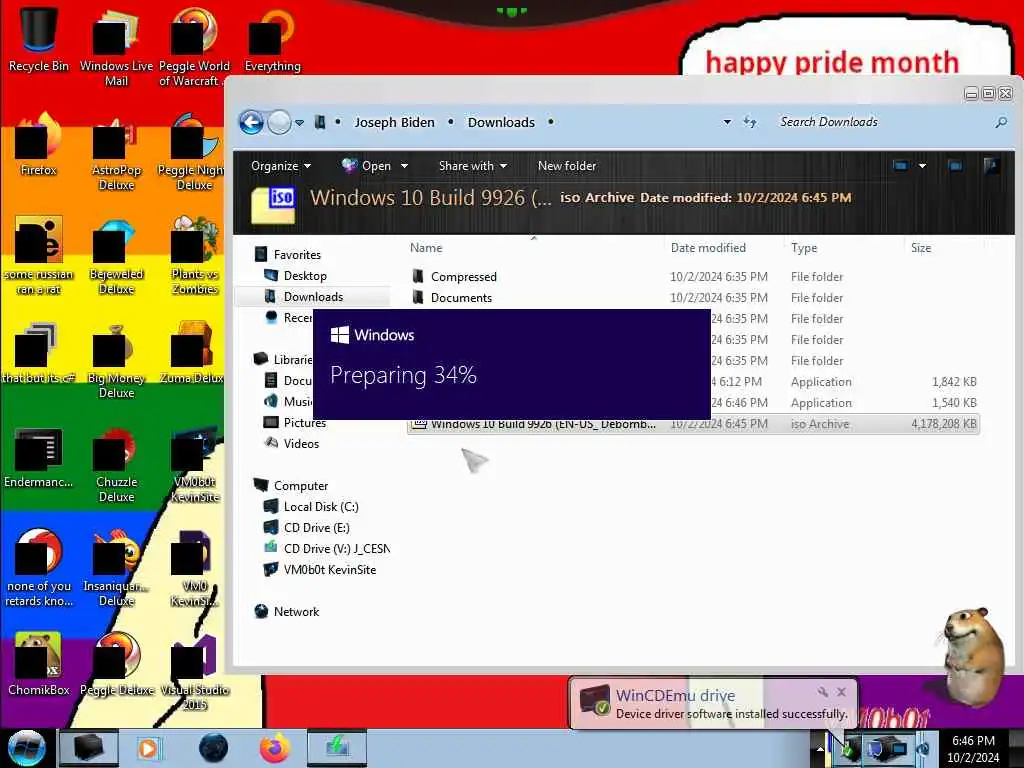Click the Windows Start orb
This screenshot has width=1024, height=768.
click(26, 748)
